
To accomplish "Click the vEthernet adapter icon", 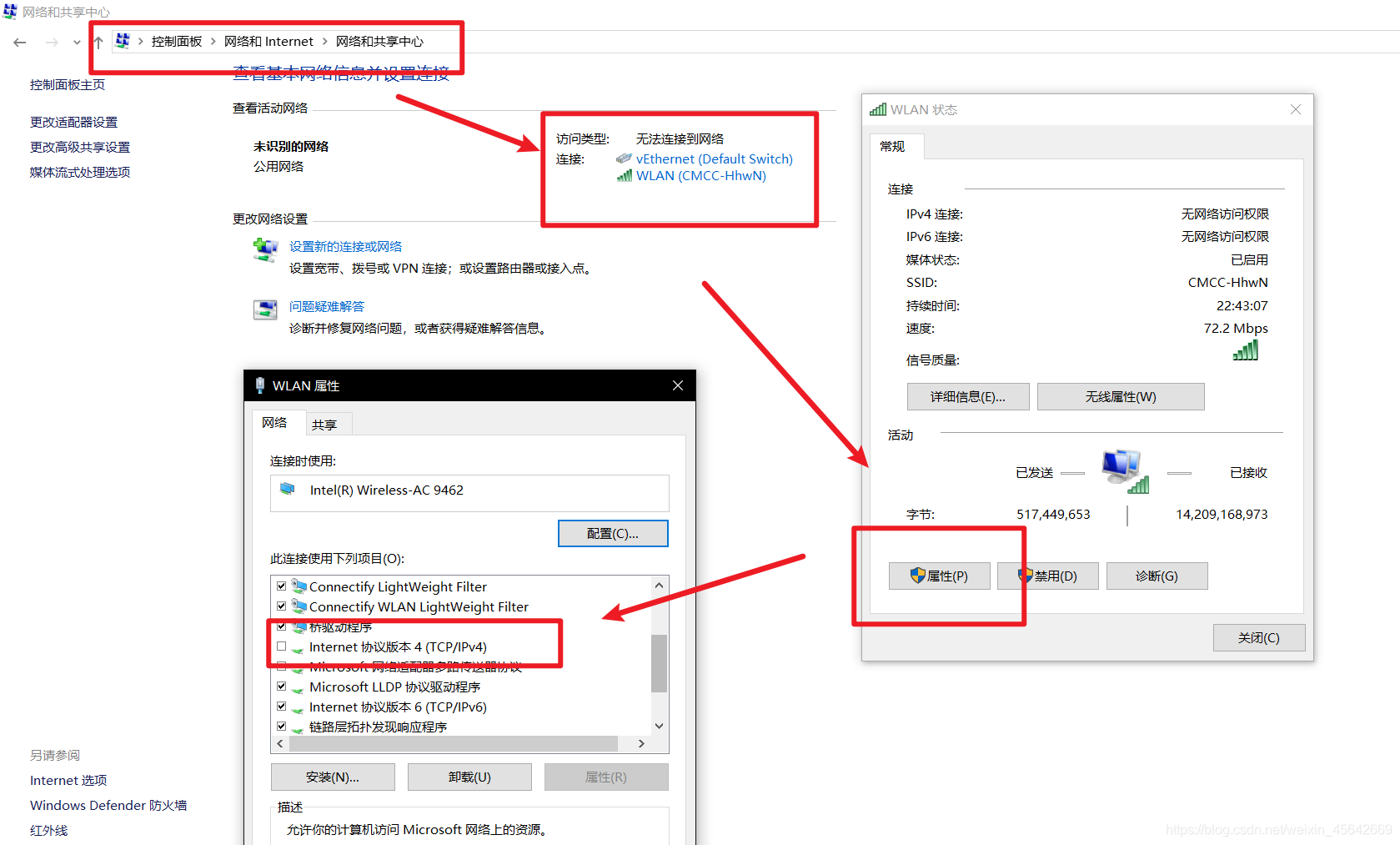I will (x=624, y=158).
